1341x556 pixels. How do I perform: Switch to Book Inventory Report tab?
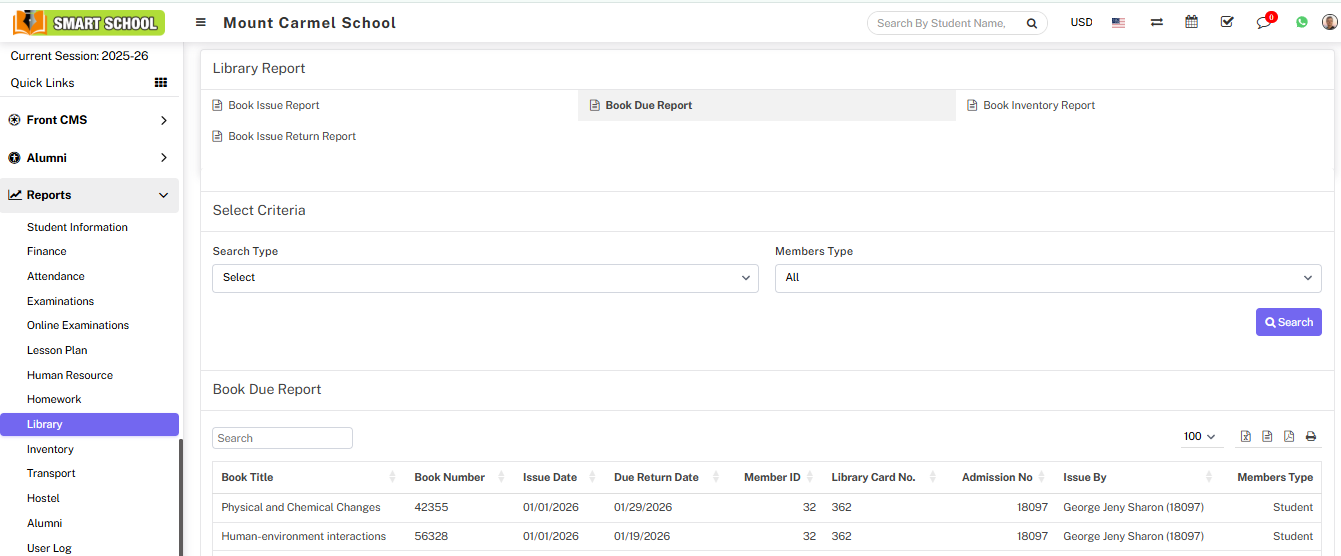coord(1038,105)
